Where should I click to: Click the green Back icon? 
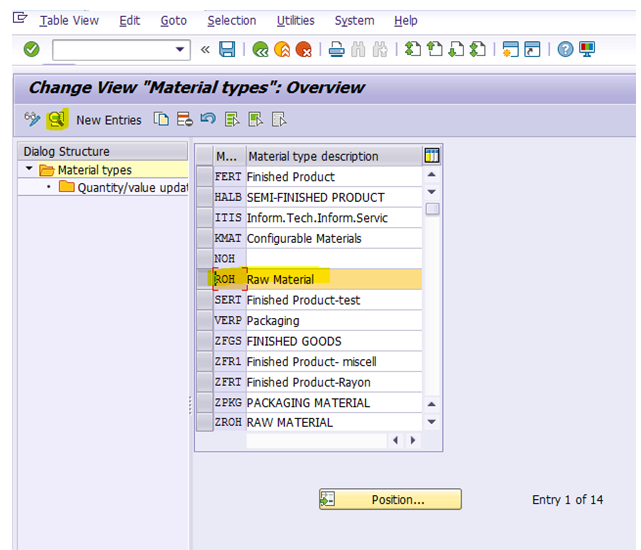click(x=260, y=49)
